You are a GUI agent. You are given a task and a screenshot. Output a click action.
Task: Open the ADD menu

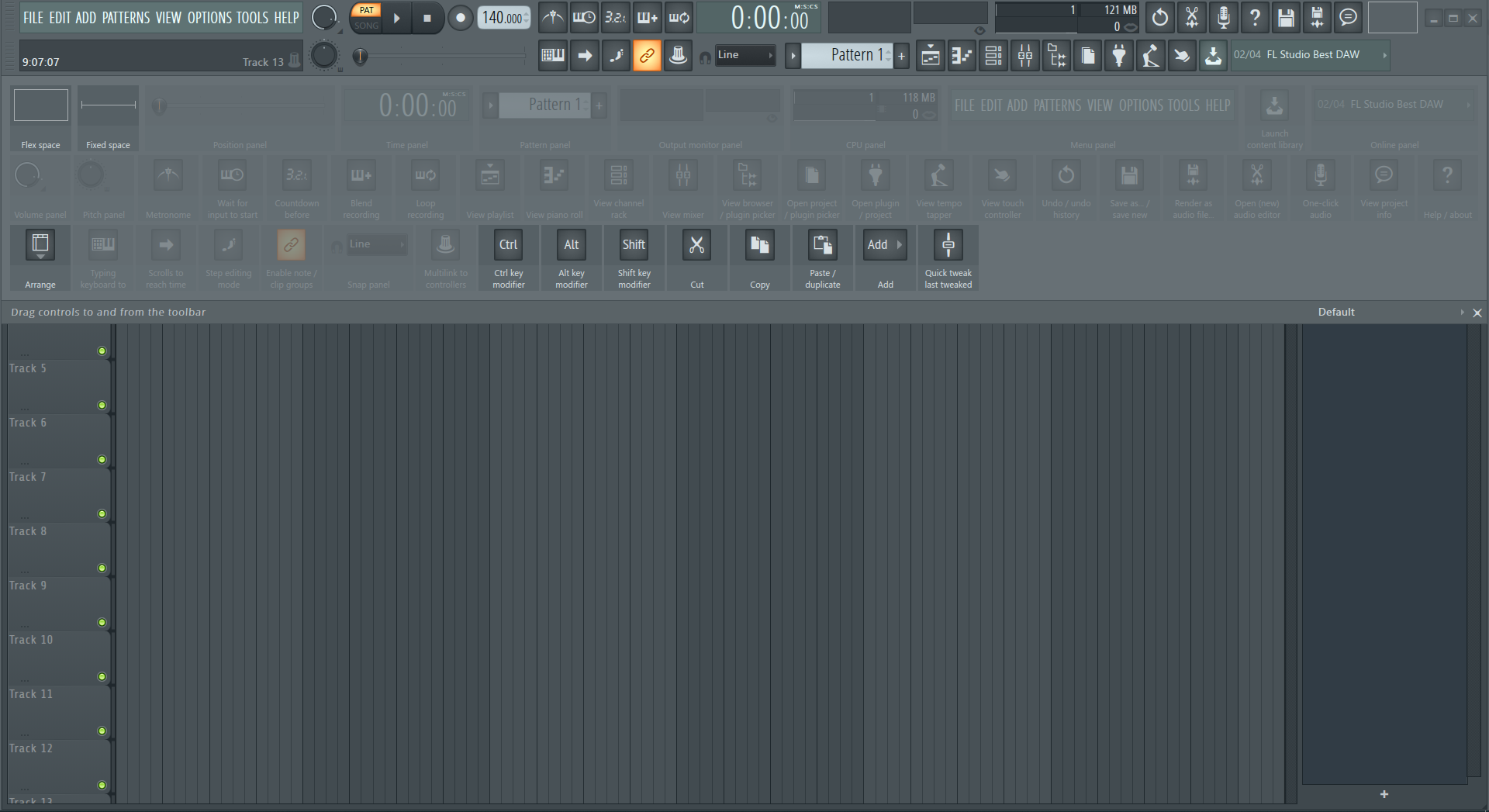click(85, 18)
